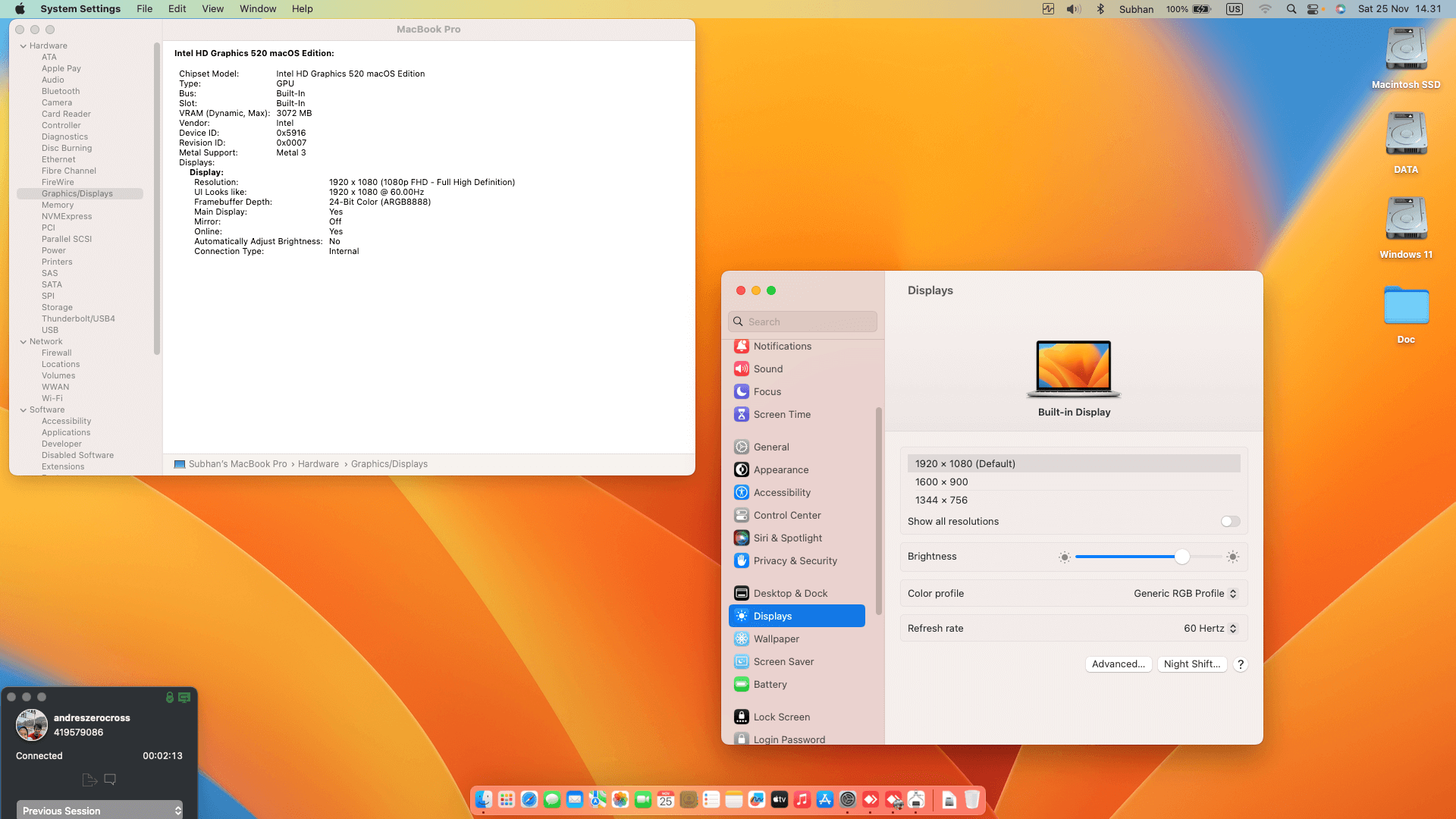Collapse the Hardware section in the System Information sidebar
The height and width of the screenshot is (819, 1456).
point(24,46)
